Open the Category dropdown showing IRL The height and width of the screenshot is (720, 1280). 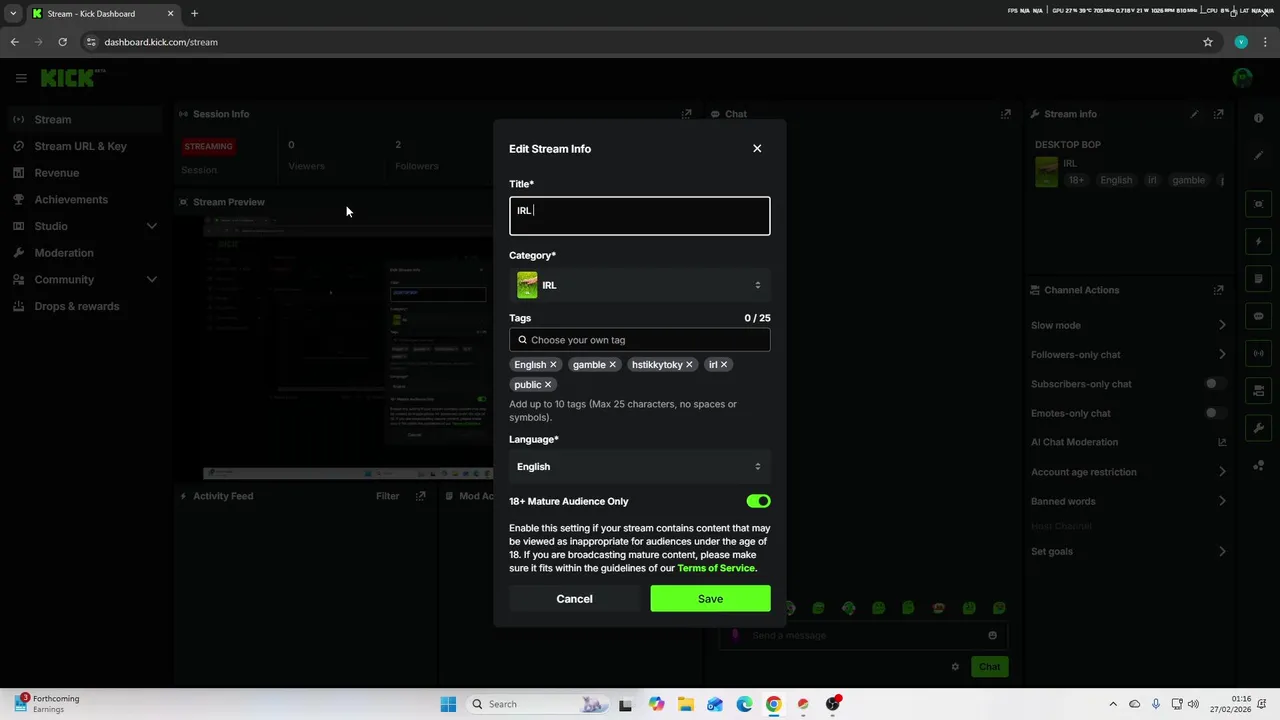(x=640, y=285)
